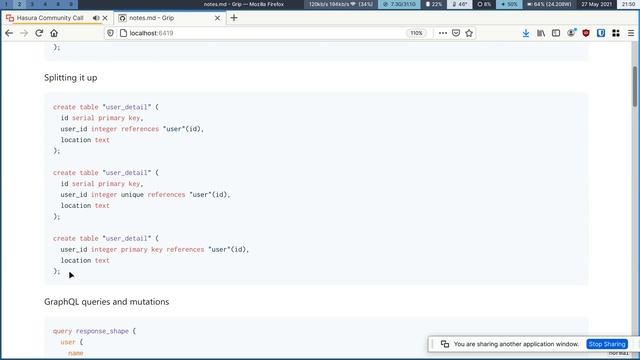Switch to workspace 1 in the top bar
The height and width of the screenshot is (360, 640).
tap(6, 4)
